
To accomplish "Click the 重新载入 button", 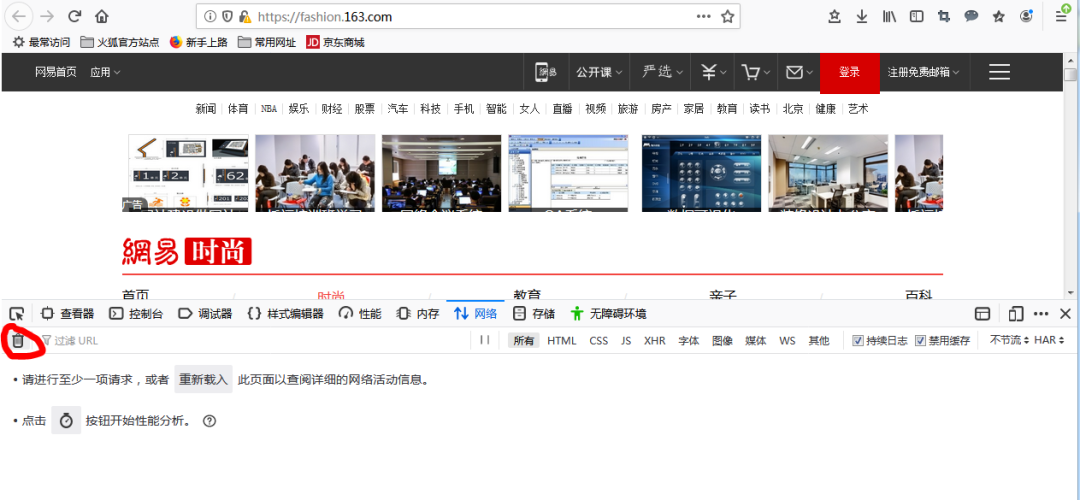I will (203, 379).
